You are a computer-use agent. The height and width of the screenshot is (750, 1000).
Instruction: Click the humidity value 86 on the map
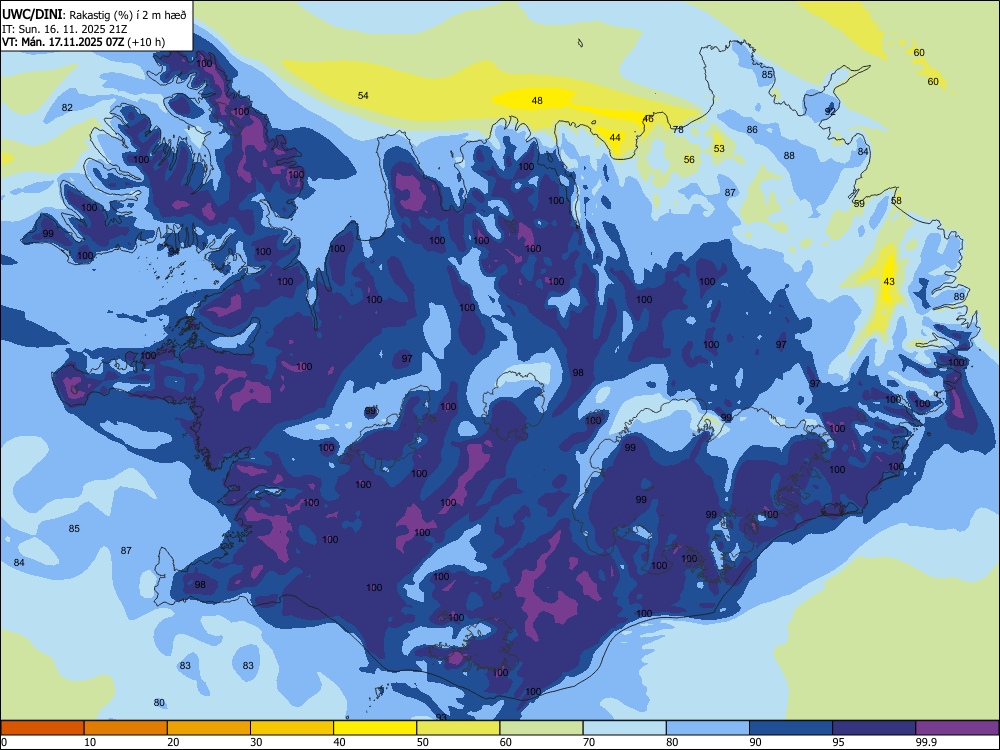point(752,129)
